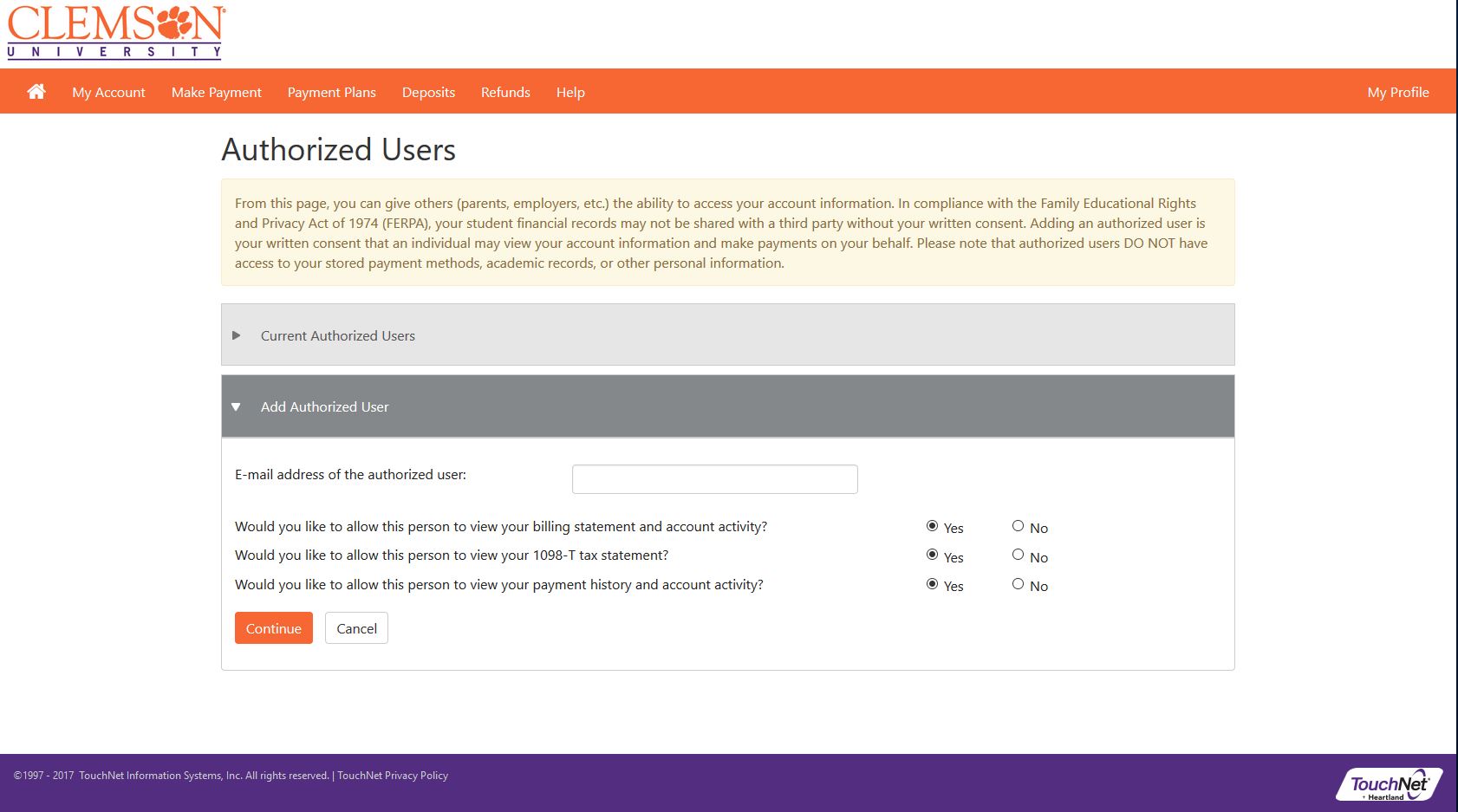Click the Authorized Users page heading

tap(339, 150)
